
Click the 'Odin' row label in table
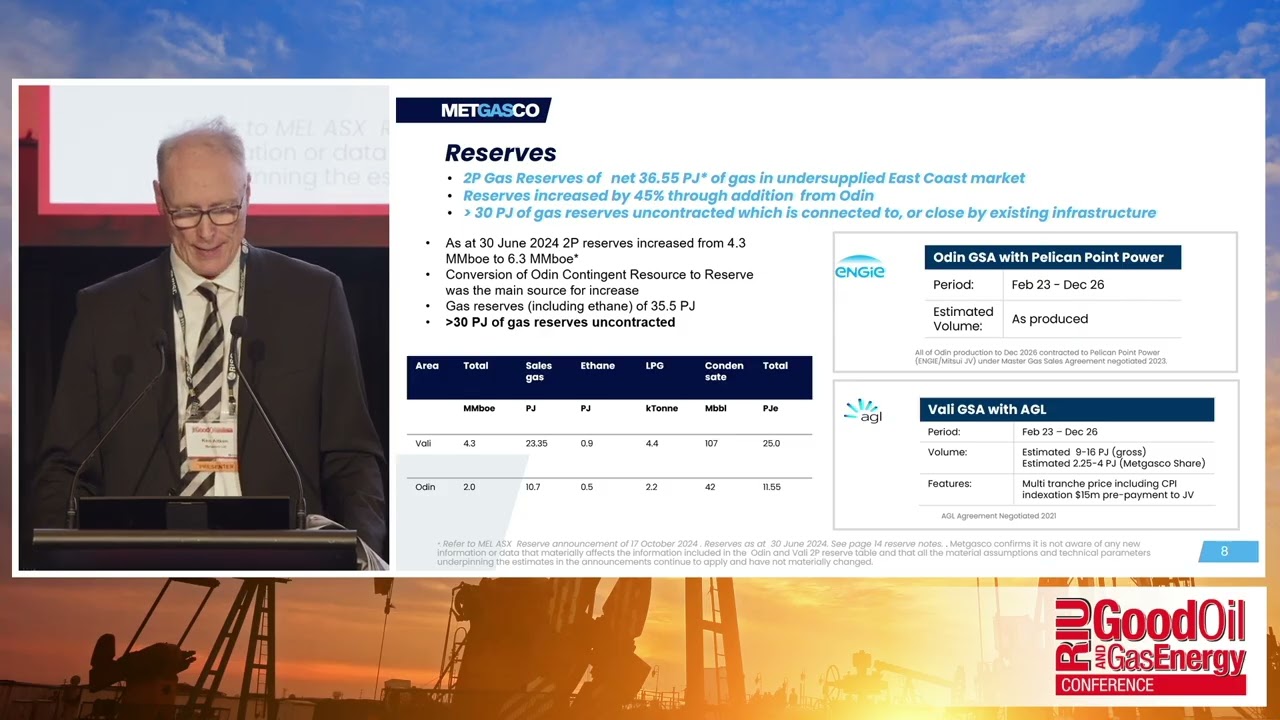tap(425, 487)
